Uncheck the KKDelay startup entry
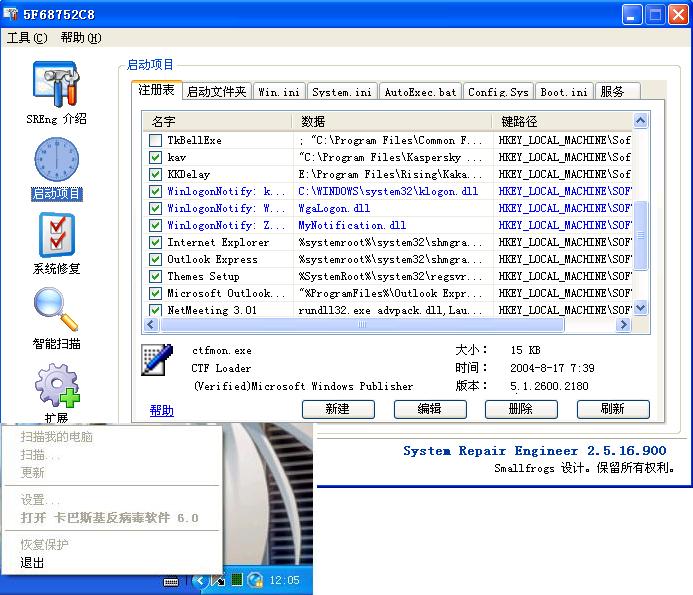Viewport: 693px width, 595px height. pos(155,174)
